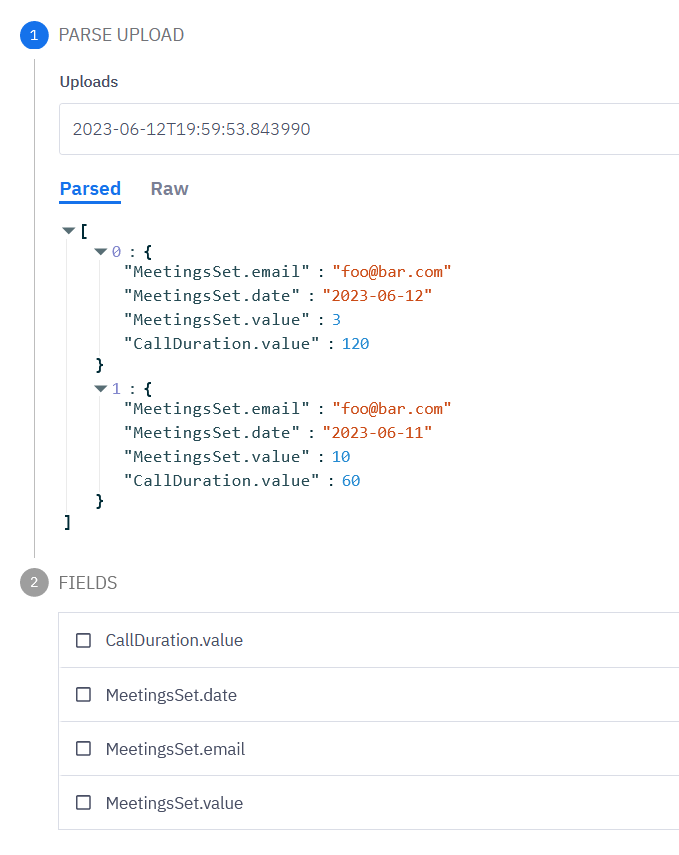Click the step 2 numbered circle icon

[34, 583]
